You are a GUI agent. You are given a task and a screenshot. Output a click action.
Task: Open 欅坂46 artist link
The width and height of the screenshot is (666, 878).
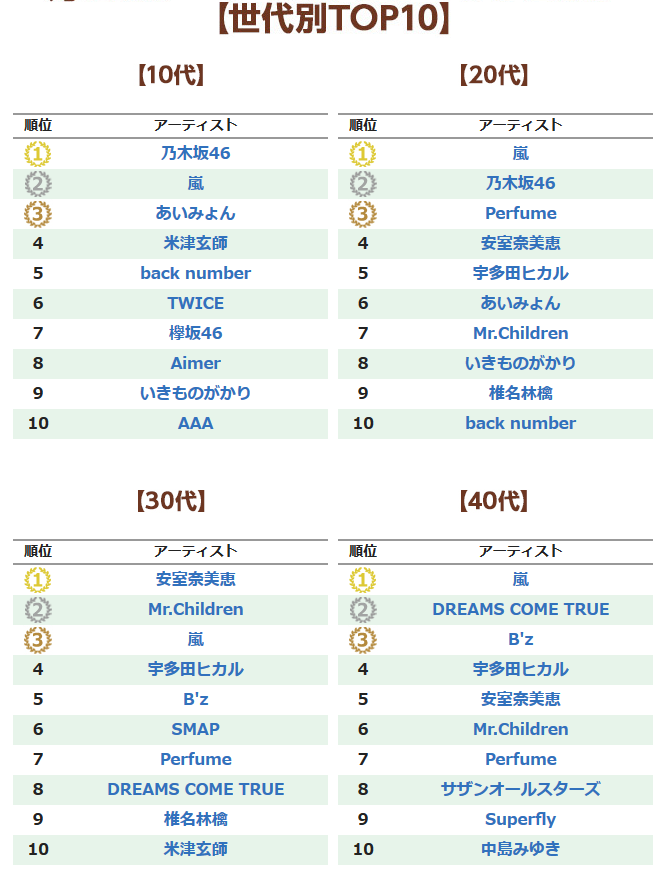[x=195, y=333]
